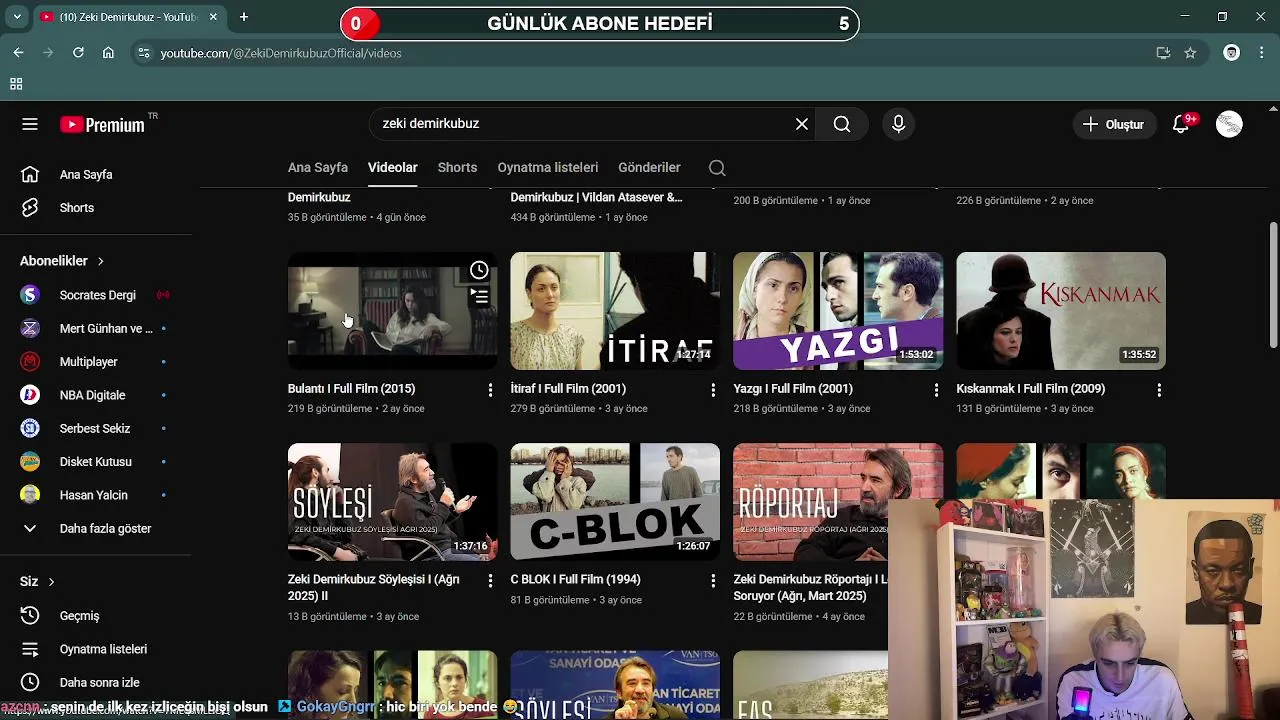Image resolution: width=1280 pixels, height=720 pixels.
Task: Open options menu for İtiraf video
Action: coord(713,390)
